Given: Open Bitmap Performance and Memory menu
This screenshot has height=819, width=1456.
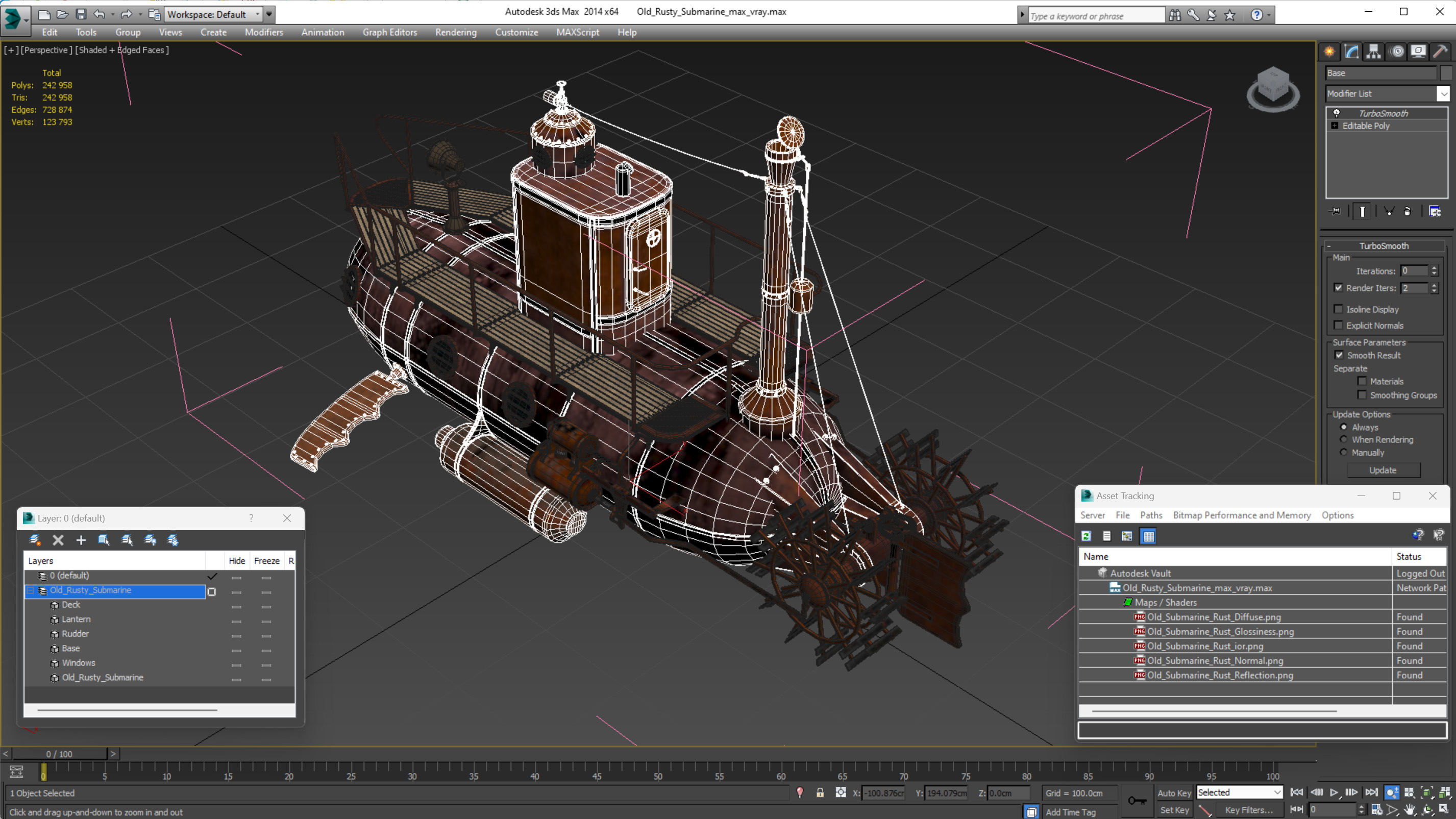Looking at the screenshot, I should click(x=1241, y=515).
